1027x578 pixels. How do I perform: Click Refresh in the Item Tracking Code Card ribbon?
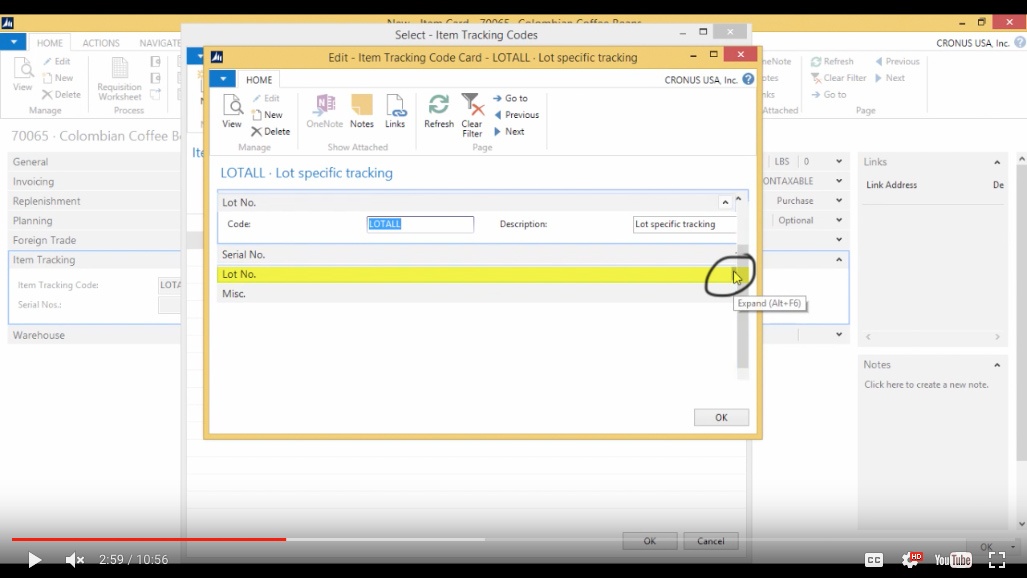tap(439, 111)
